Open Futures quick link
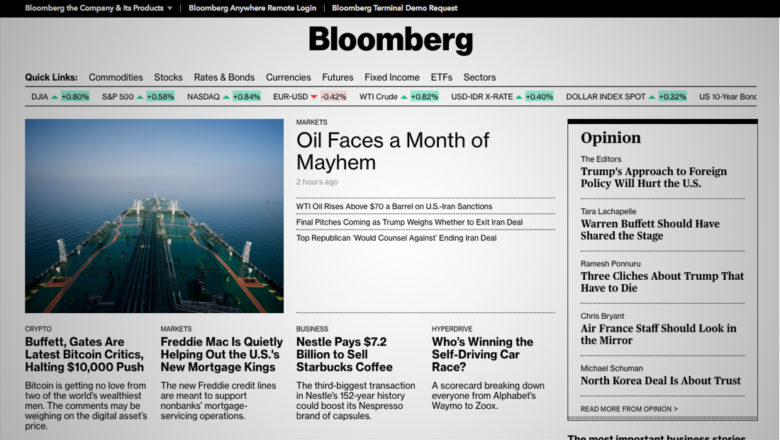780x440 pixels. [337, 77]
